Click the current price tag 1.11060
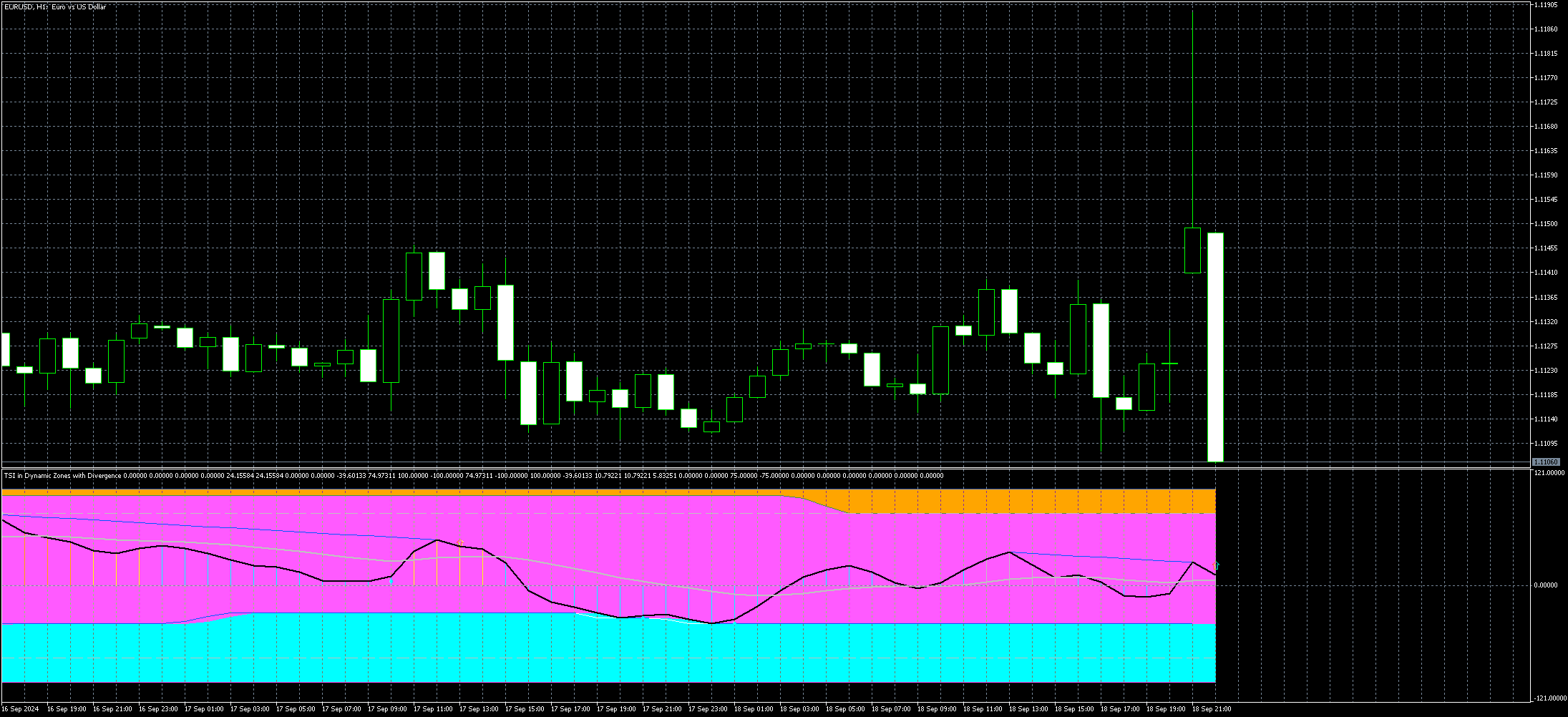The width and height of the screenshot is (1568, 717). point(1546,462)
